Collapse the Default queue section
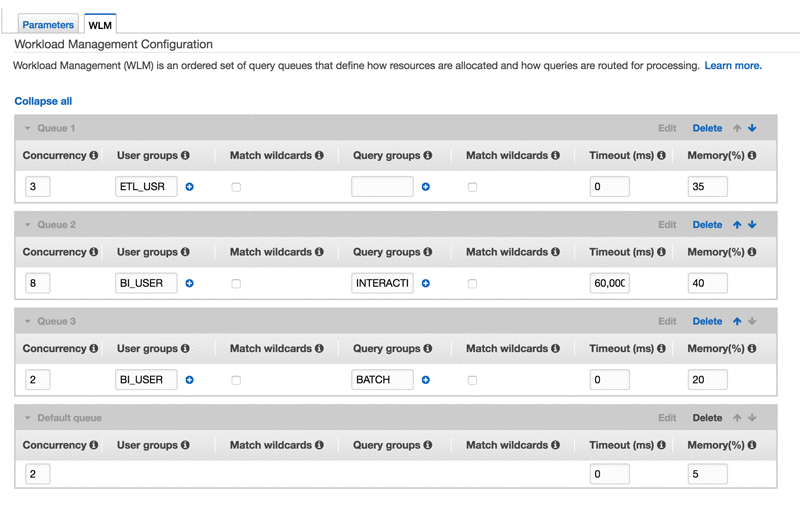 coord(28,418)
